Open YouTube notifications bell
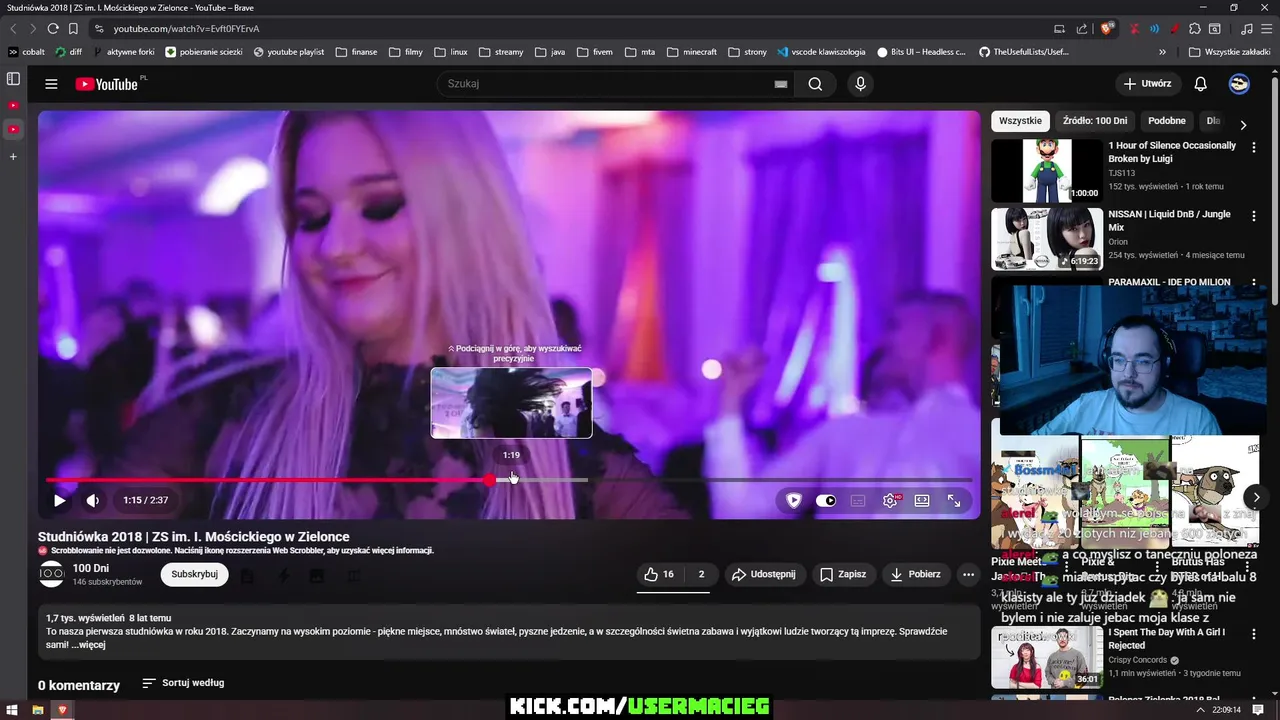This screenshot has height=720, width=1280. [x=1201, y=84]
